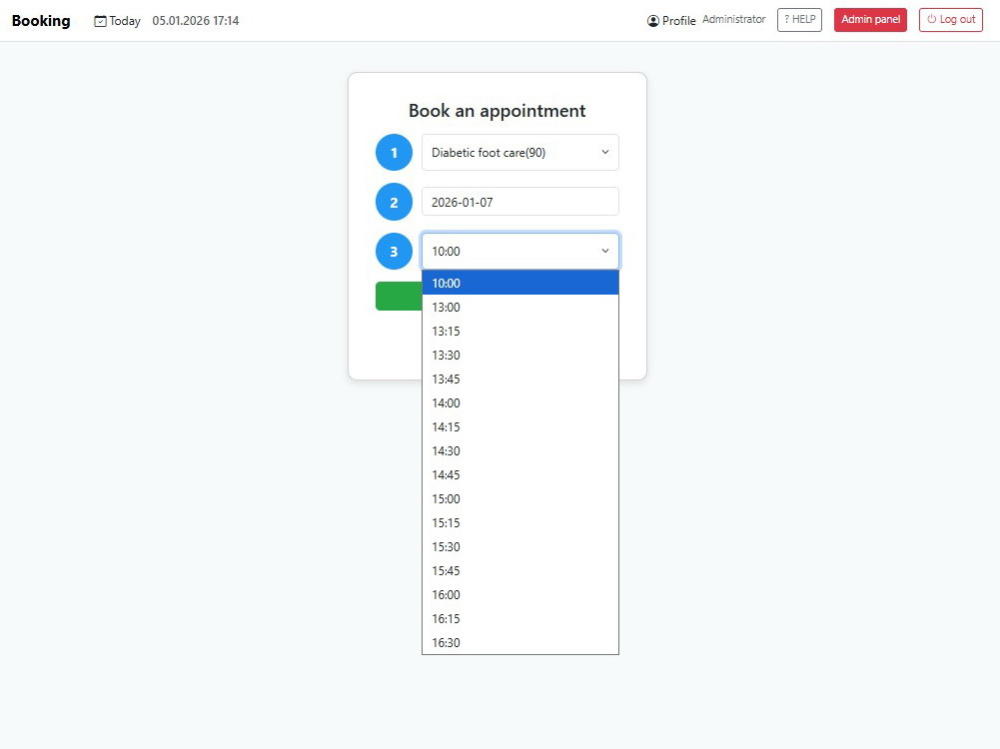Choose the 15:45 time slot
Image resolution: width=1000 pixels, height=749 pixels.
coord(520,570)
